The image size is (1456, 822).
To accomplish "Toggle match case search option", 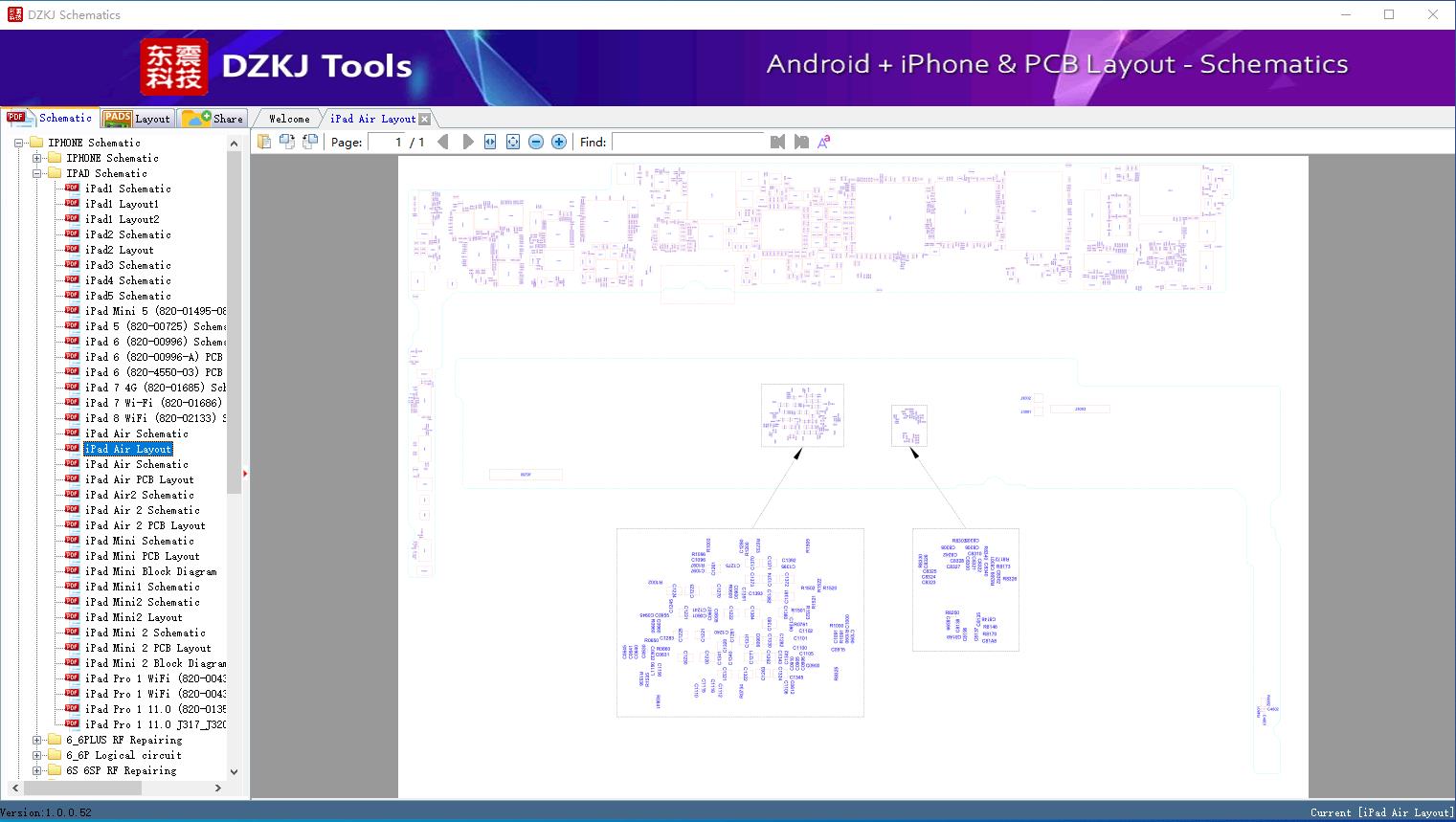I will pos(824,142).
